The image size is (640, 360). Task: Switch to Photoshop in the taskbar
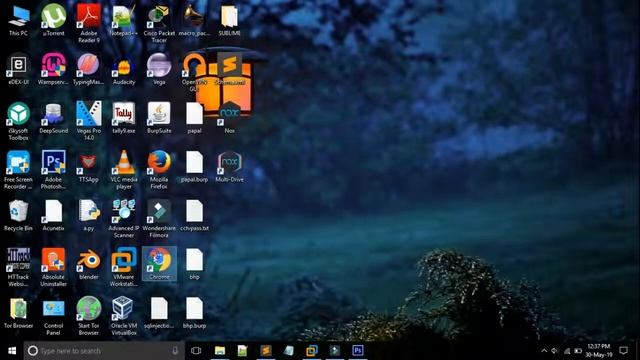click(358, 351)
